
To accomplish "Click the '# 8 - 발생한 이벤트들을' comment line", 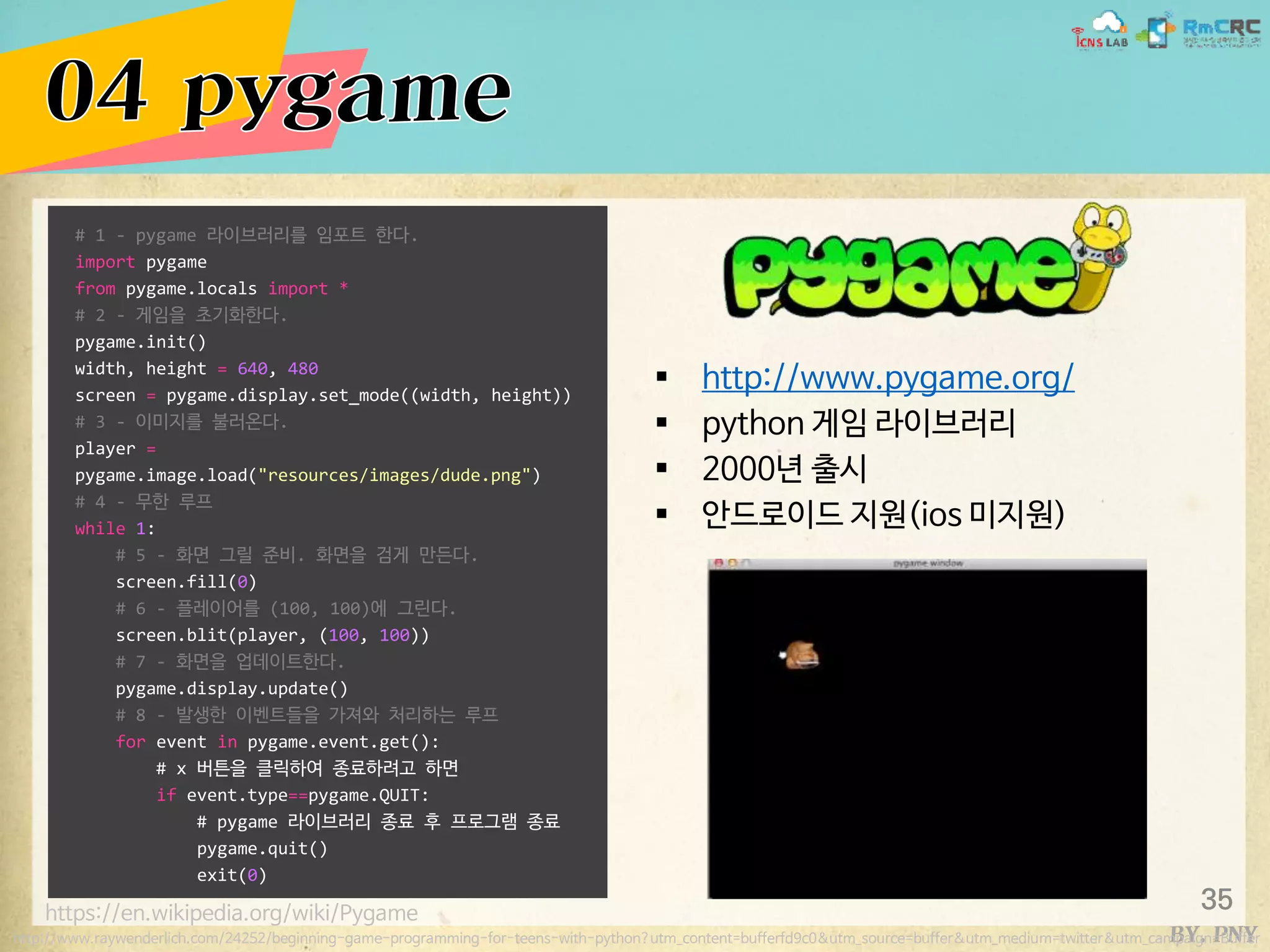I will tap(308, 715).
